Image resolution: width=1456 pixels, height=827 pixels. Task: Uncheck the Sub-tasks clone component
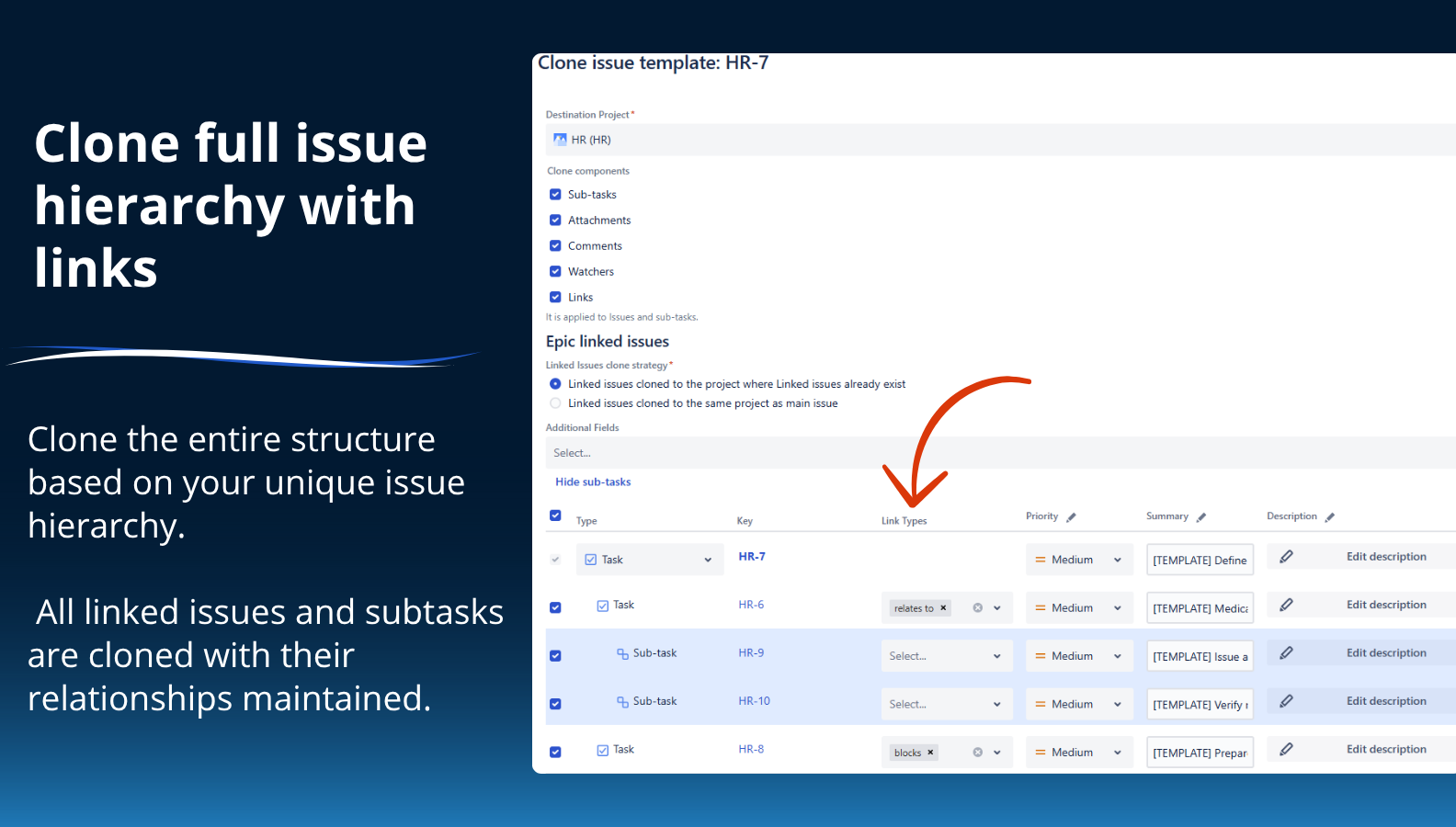coord(555,195)
